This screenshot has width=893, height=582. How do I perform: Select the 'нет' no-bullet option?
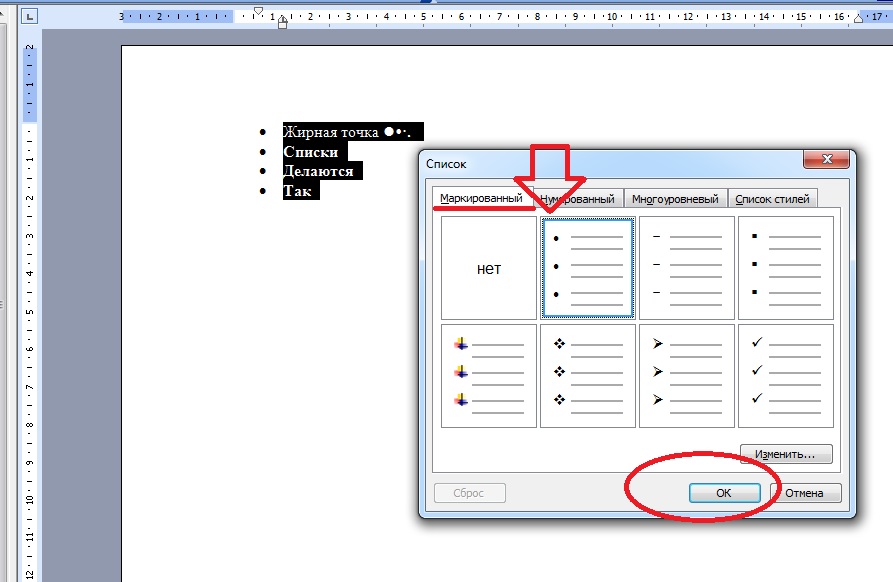pos(489,268)
